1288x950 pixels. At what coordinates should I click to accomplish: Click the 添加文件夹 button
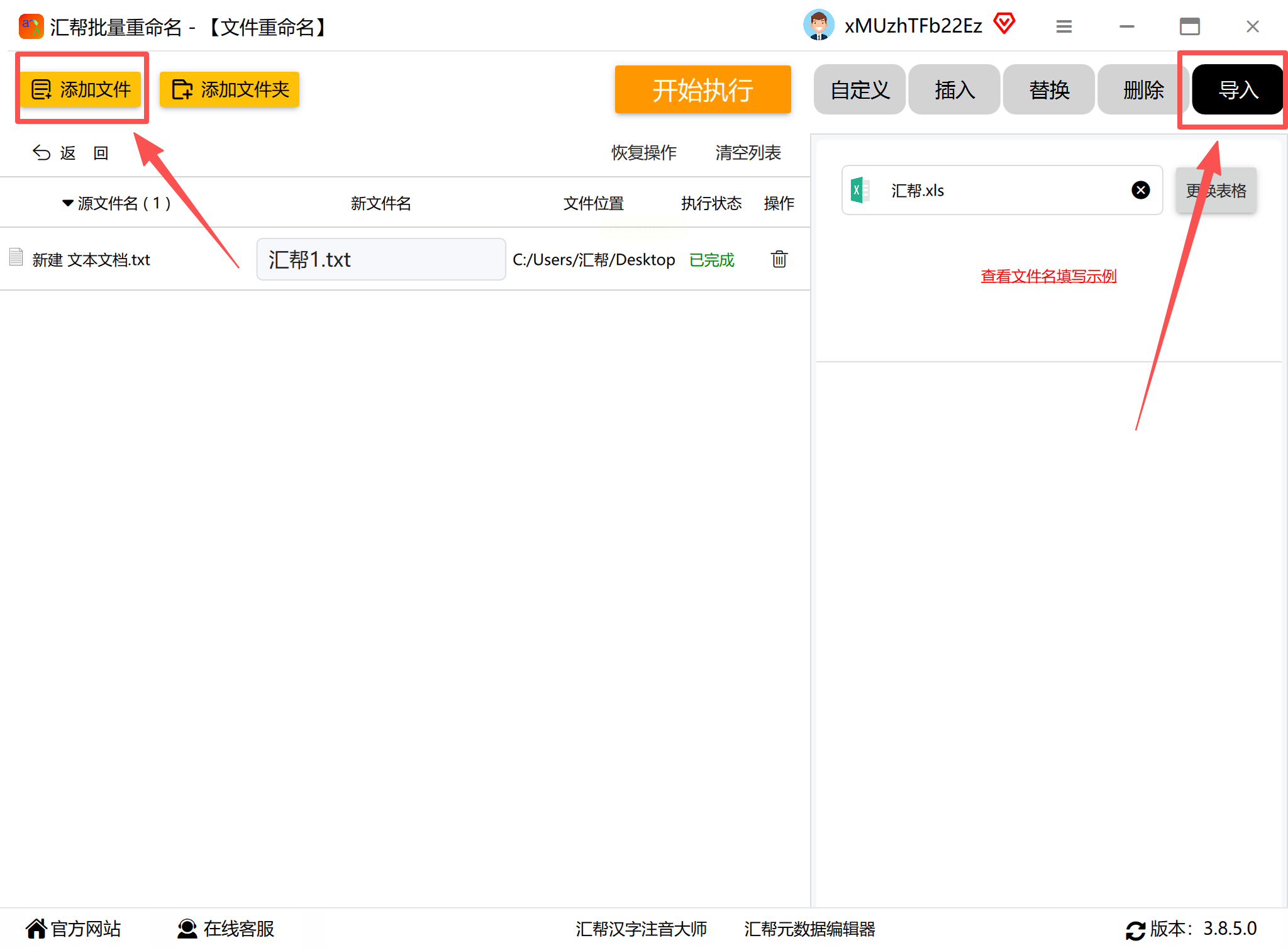[x=230, y=89]
